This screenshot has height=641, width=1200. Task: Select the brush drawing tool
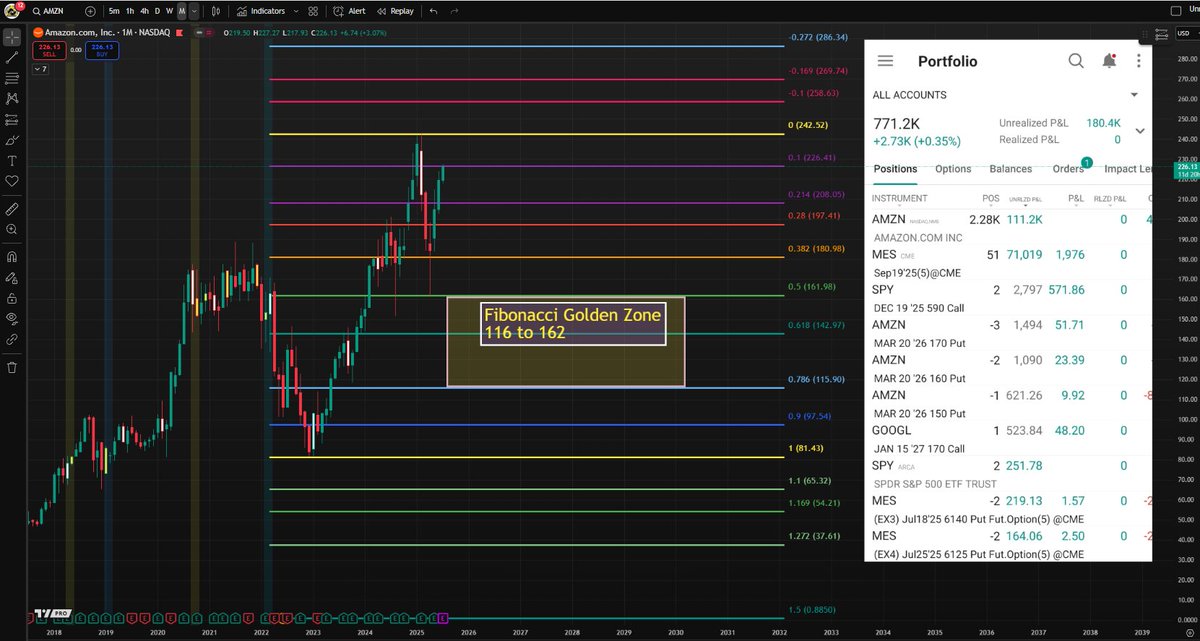(12, 139)
